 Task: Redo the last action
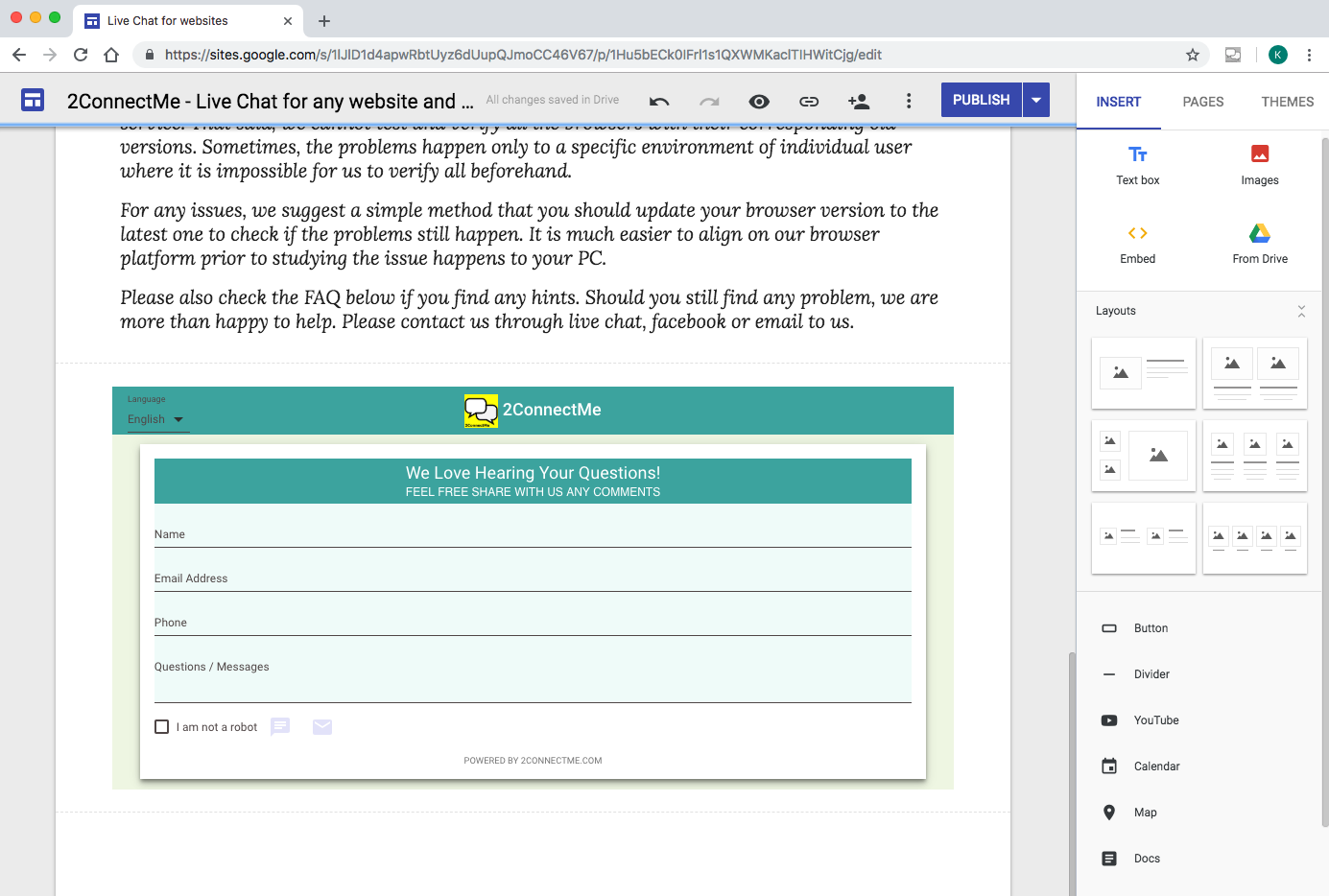click(709, 101)
